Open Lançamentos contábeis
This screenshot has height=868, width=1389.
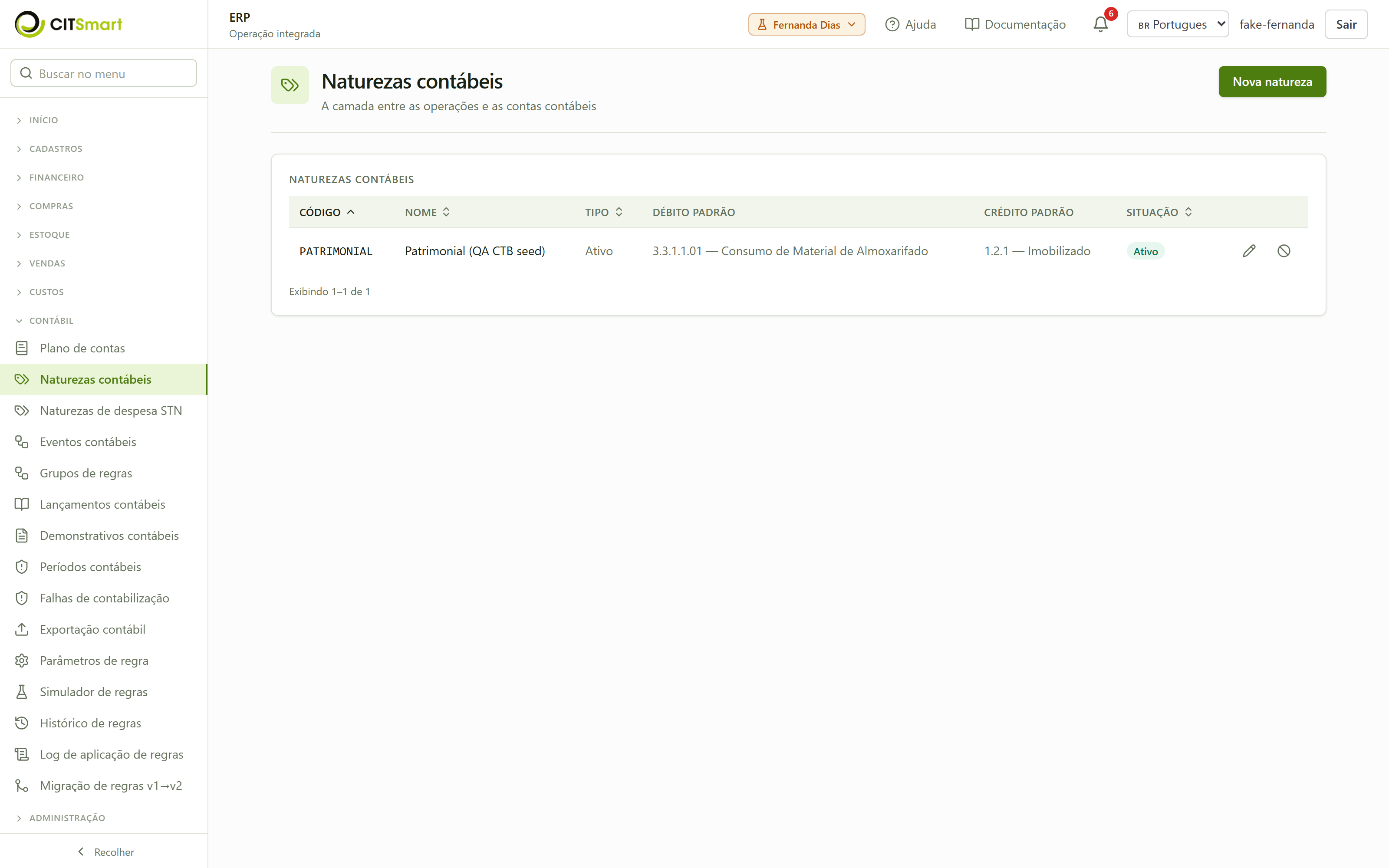pyautogui.click(x=104, y=504)
